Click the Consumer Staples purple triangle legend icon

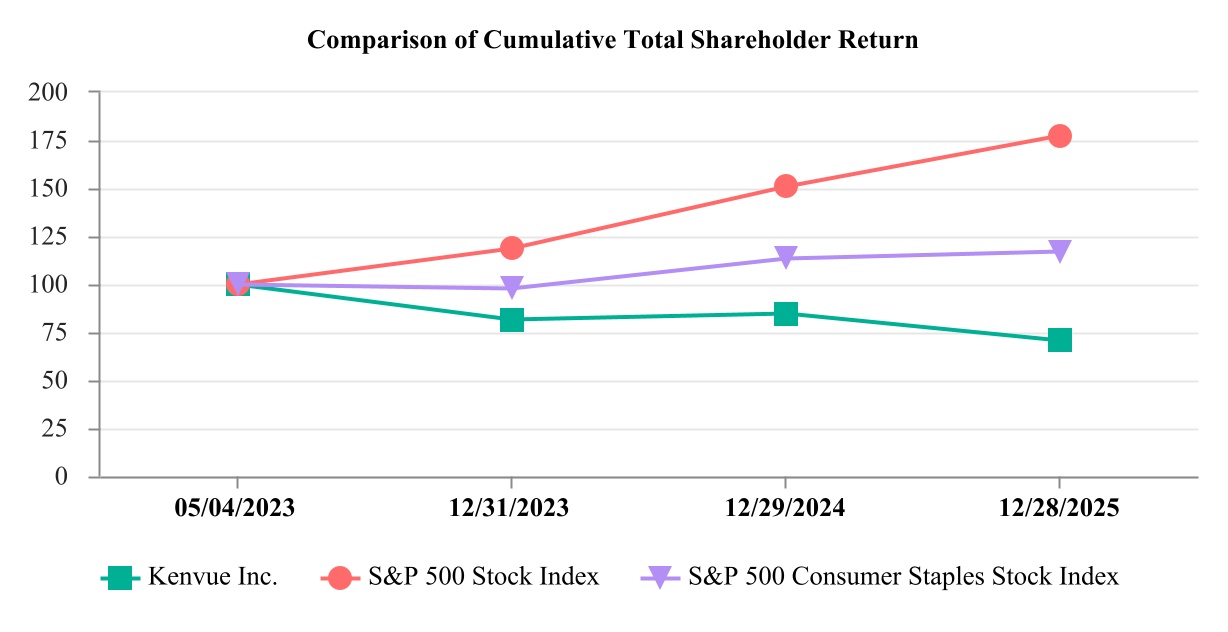[x=659, y=578]
